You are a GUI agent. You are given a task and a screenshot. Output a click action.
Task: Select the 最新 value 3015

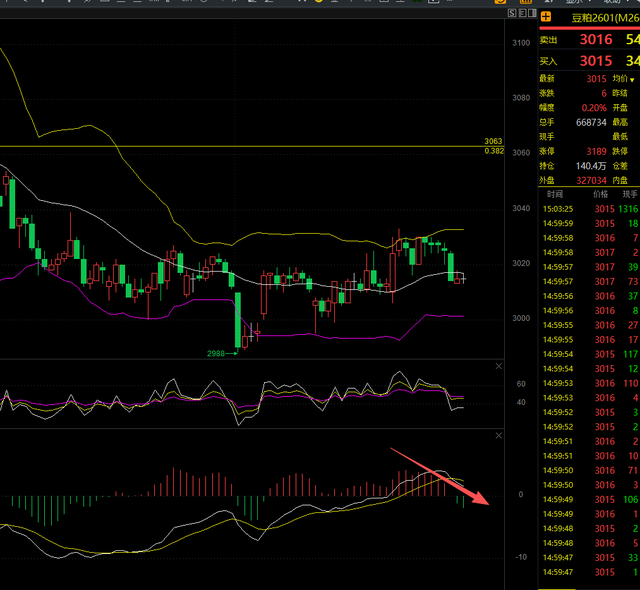click(x=596, y=79)
